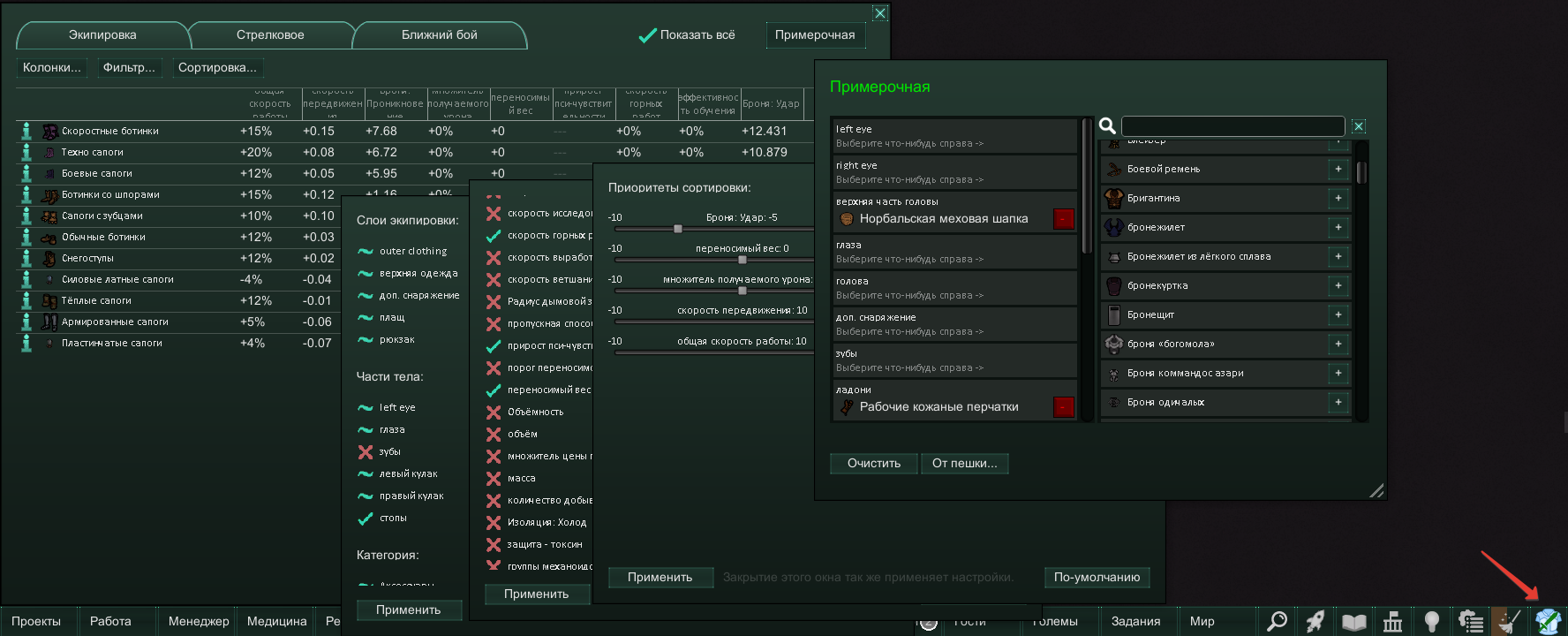Click the Бригантина armor icon
1568x636 pixels.
click(1113, 198)
